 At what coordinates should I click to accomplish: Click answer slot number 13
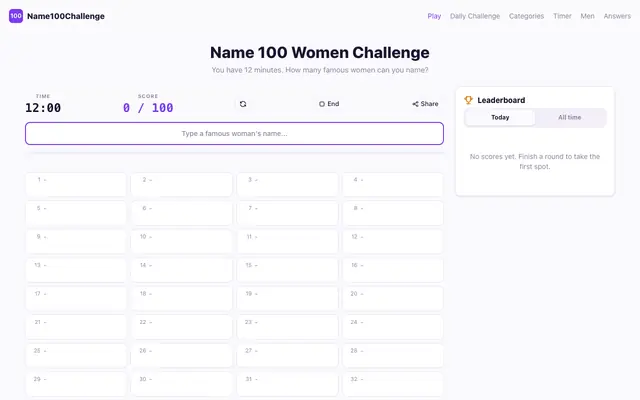[76, 270]
